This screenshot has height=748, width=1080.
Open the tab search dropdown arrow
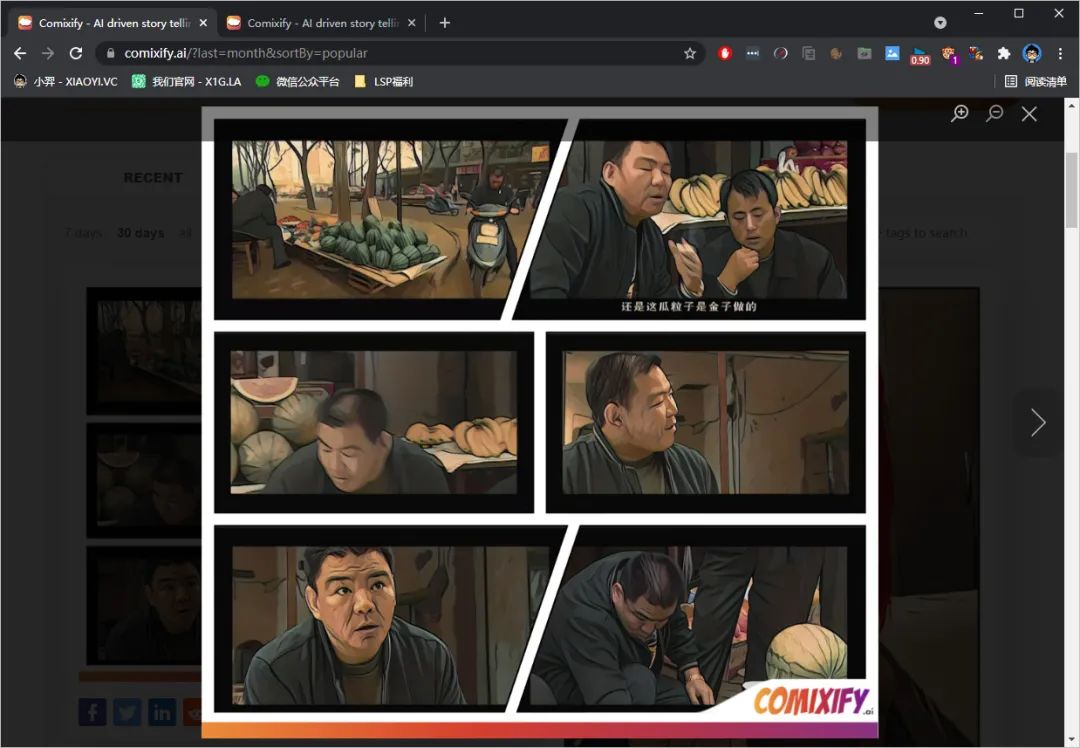(939, 23)
